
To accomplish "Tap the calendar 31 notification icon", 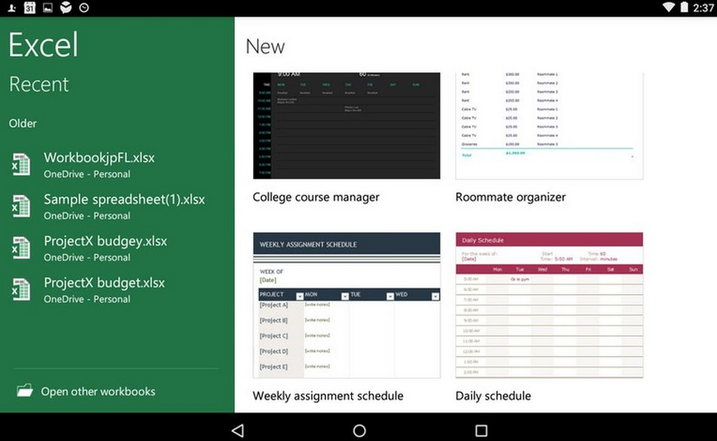I will [x=30, y=7].
